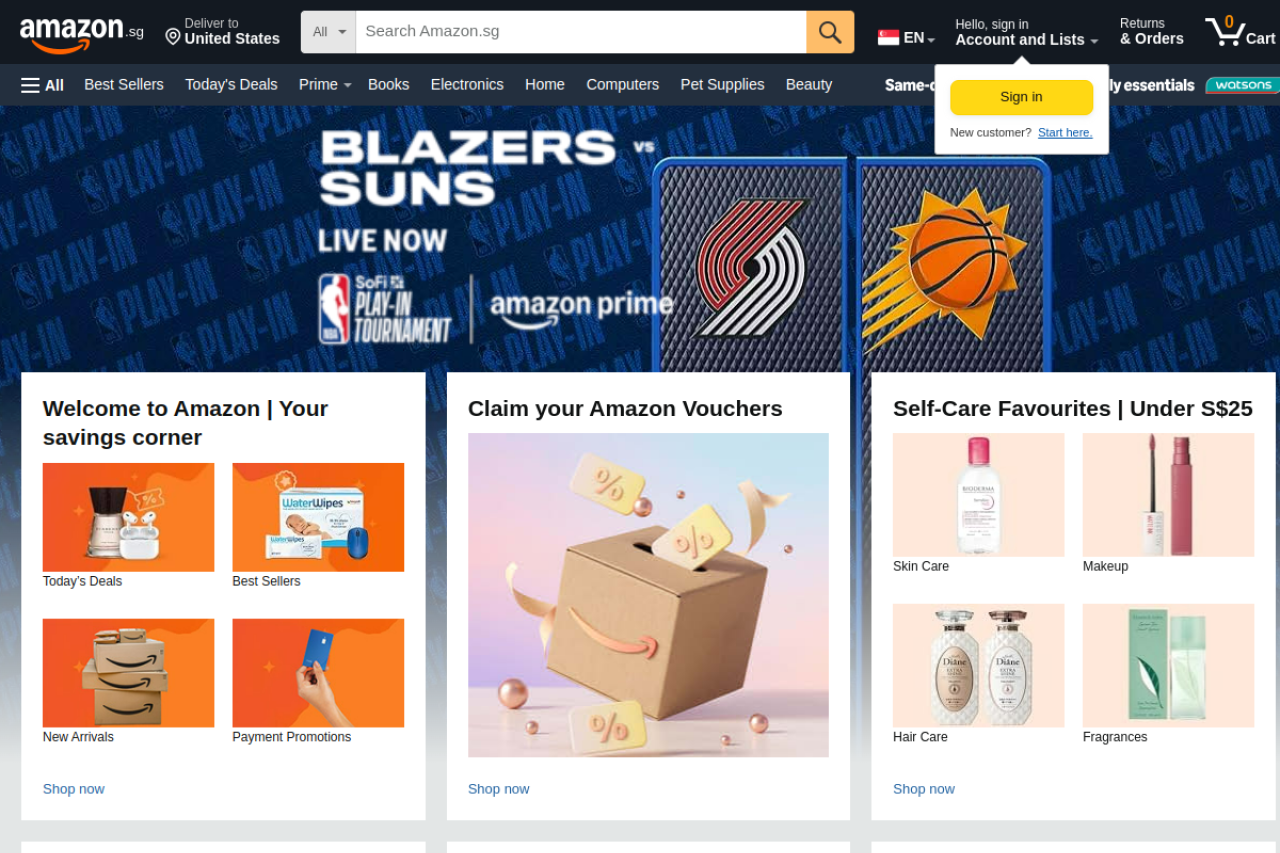Click the Amazon.sg logo
The height and width of the screenshot is (853, 1280).
[81, 34]
